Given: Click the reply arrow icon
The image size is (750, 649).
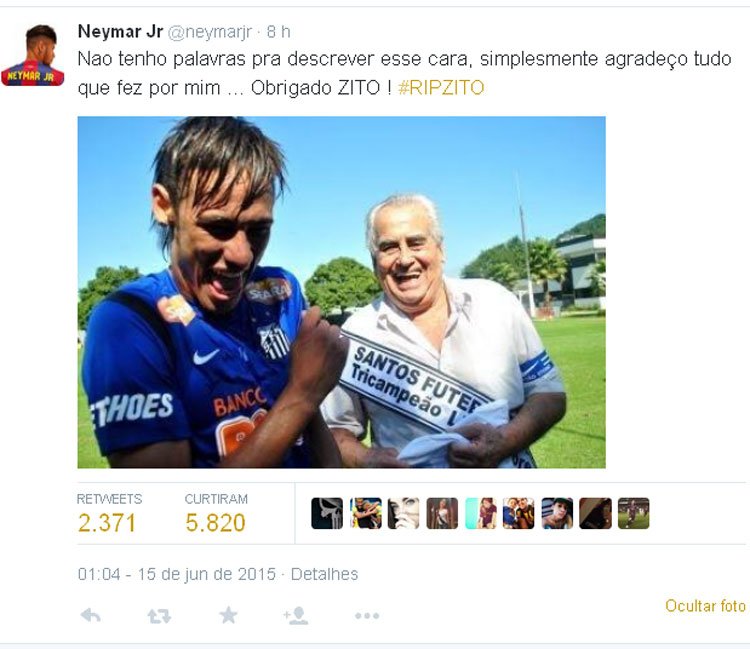Looking at the screenshot, I should (x=90, y=615).
